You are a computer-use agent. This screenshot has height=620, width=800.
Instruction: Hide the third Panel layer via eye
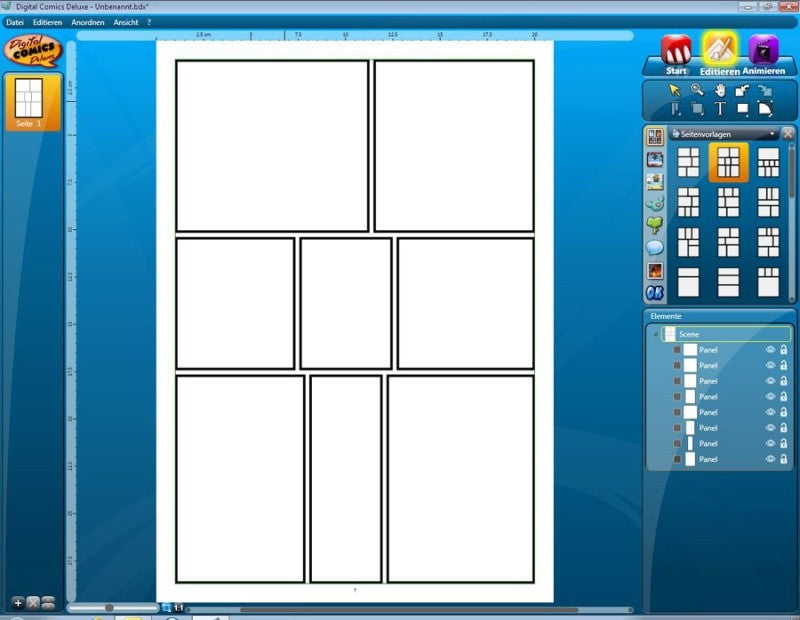coord(770,381)
